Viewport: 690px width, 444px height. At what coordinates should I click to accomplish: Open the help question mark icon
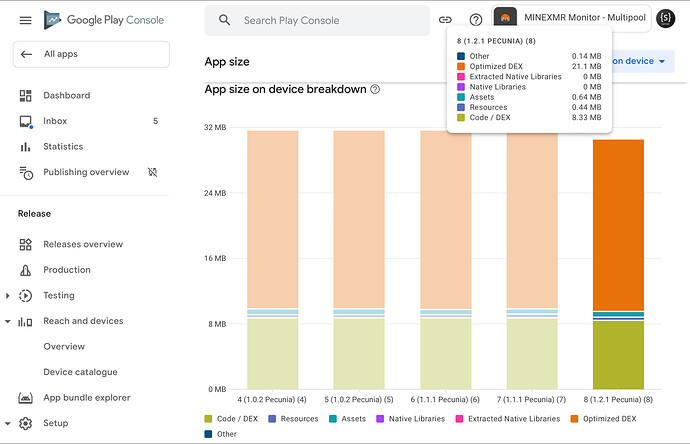(476, 20)
